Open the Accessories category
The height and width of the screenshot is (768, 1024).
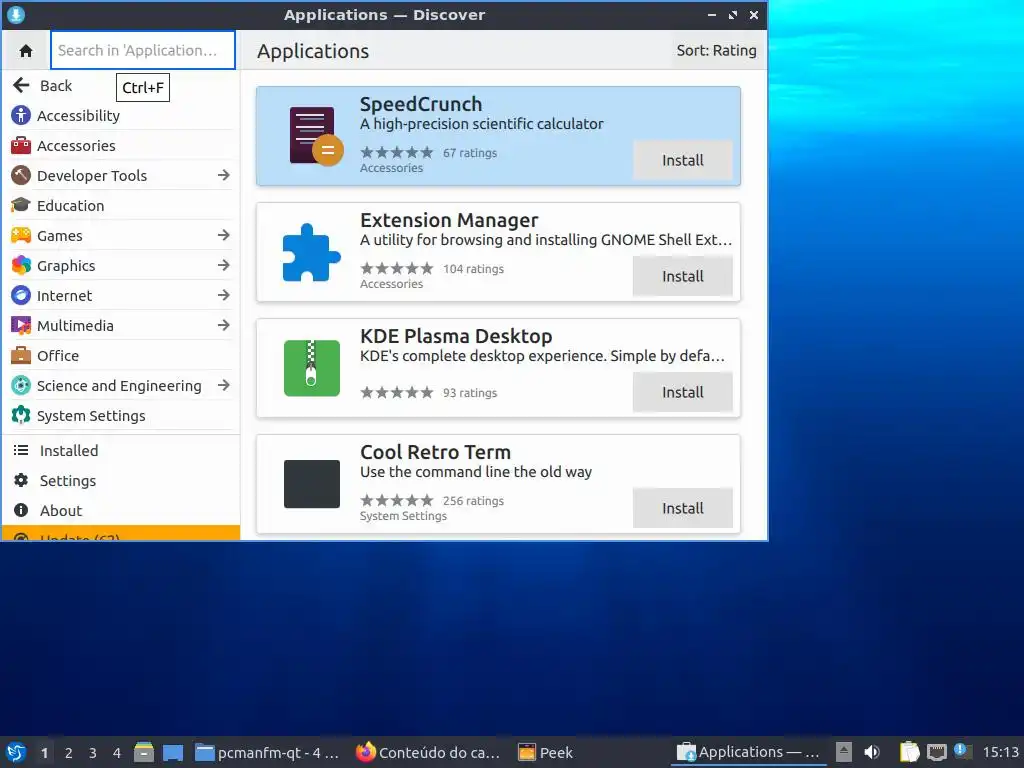(121, 146)
